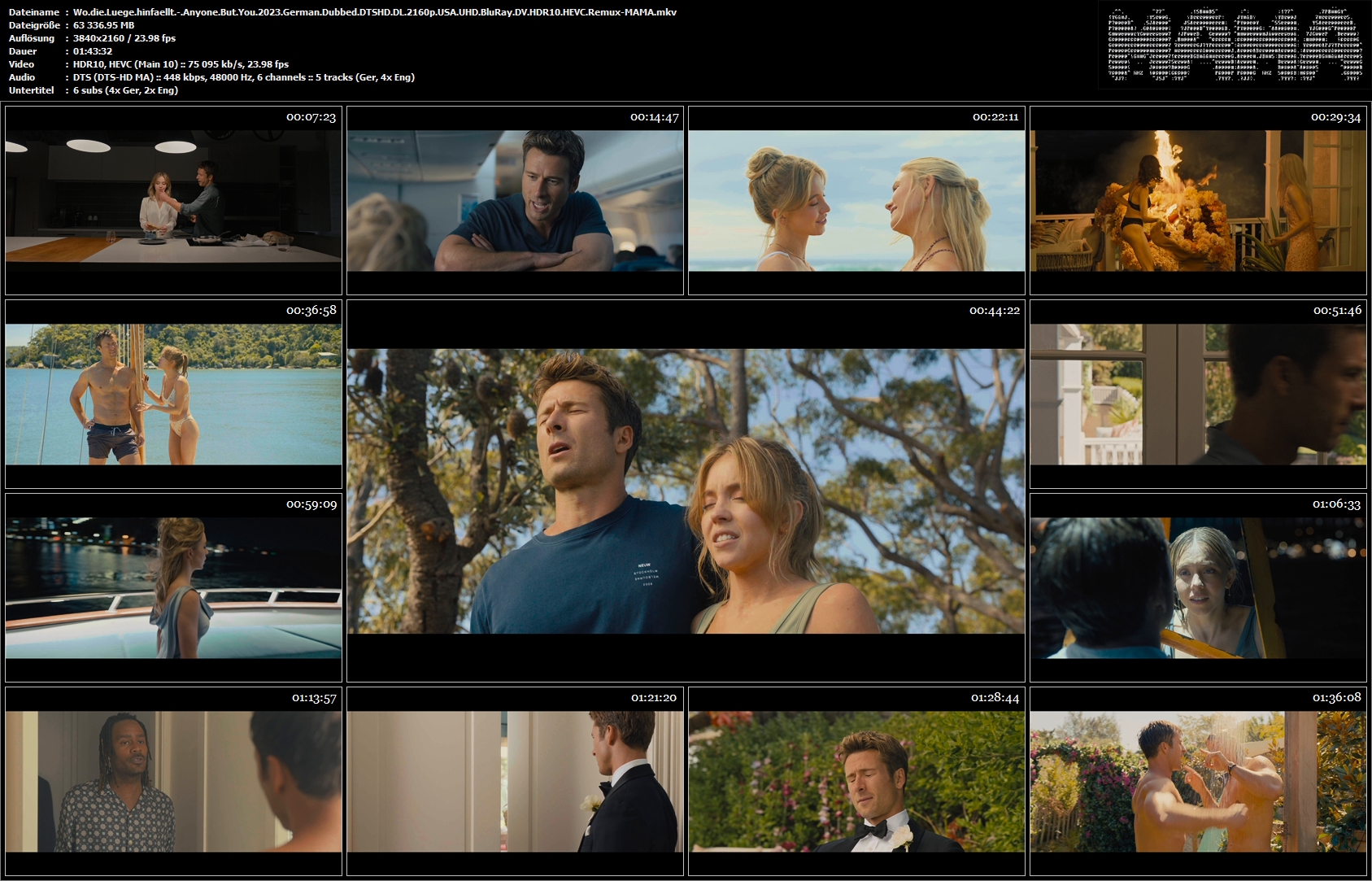1372x881 pixels.
Task: Select the "HDR10, HEVC (Main 10)" video info line
Action: pos(181,64)
